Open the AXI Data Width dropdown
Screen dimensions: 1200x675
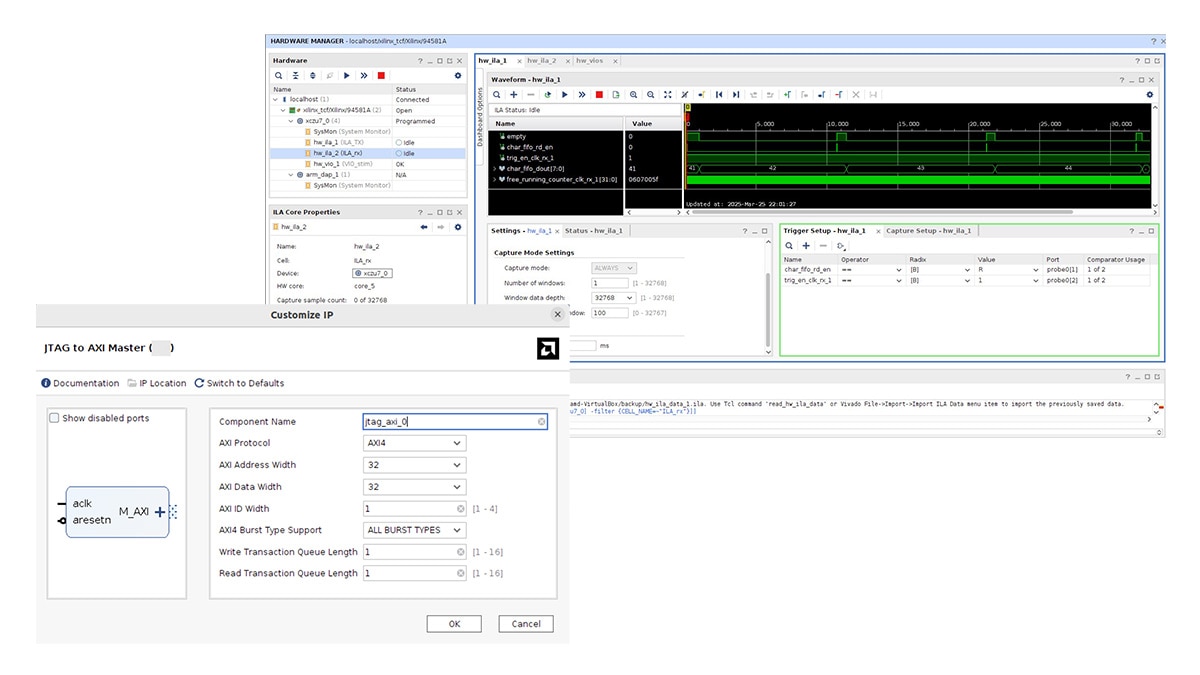tap(414, 487)
